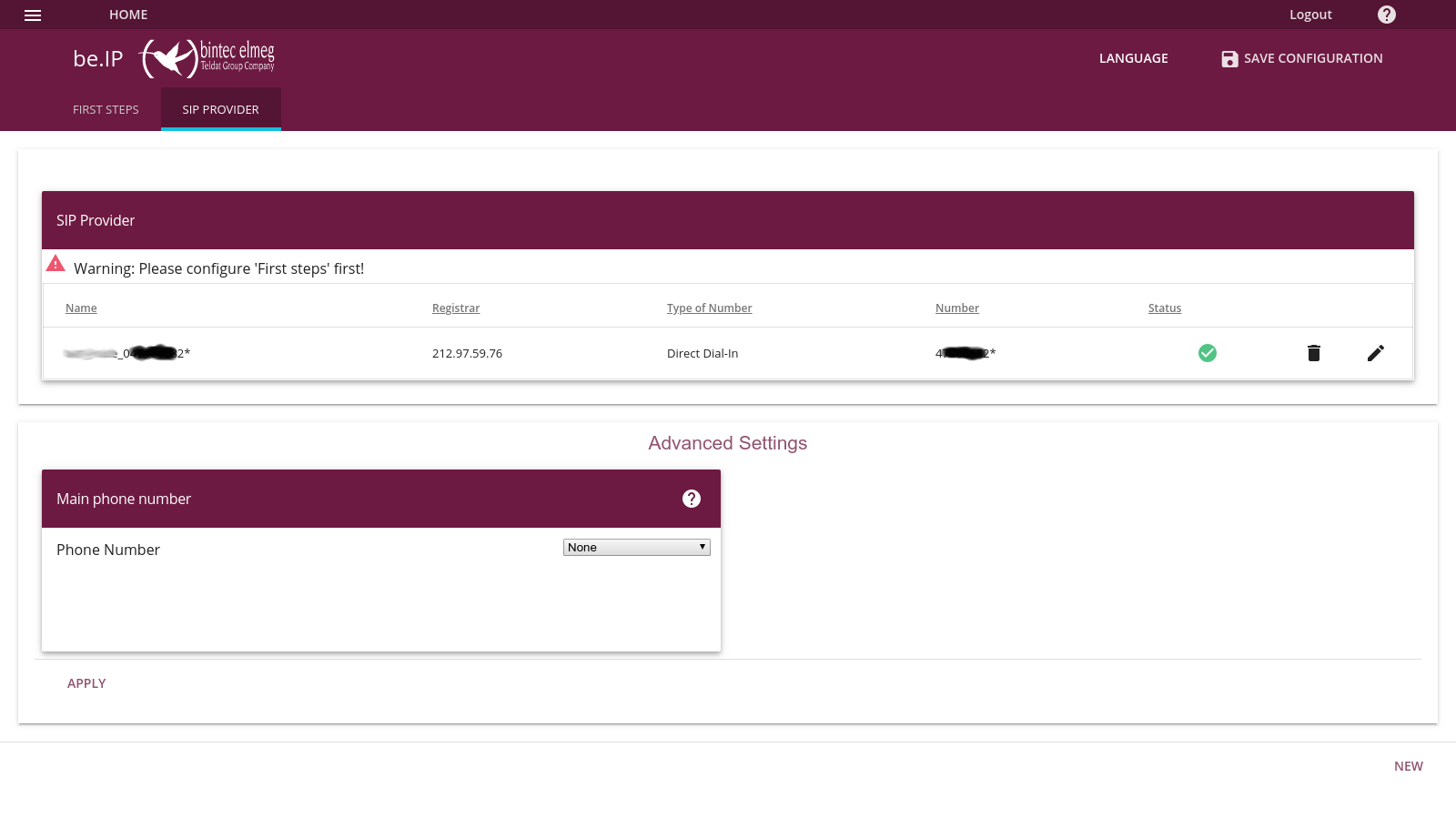The width and height of the screenshot is (1456, 818).
Task: Sort table by Status column header
Action: [x=1165, y=308]
